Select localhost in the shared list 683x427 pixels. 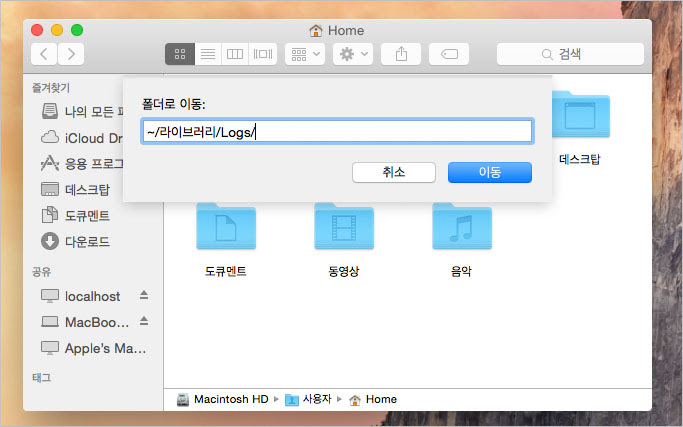coord(81,296)
